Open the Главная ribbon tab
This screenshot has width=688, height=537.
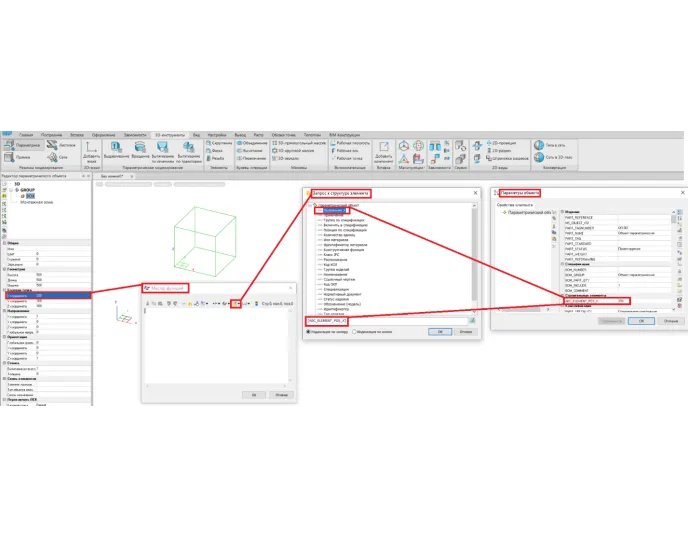[x=26, y=135]
